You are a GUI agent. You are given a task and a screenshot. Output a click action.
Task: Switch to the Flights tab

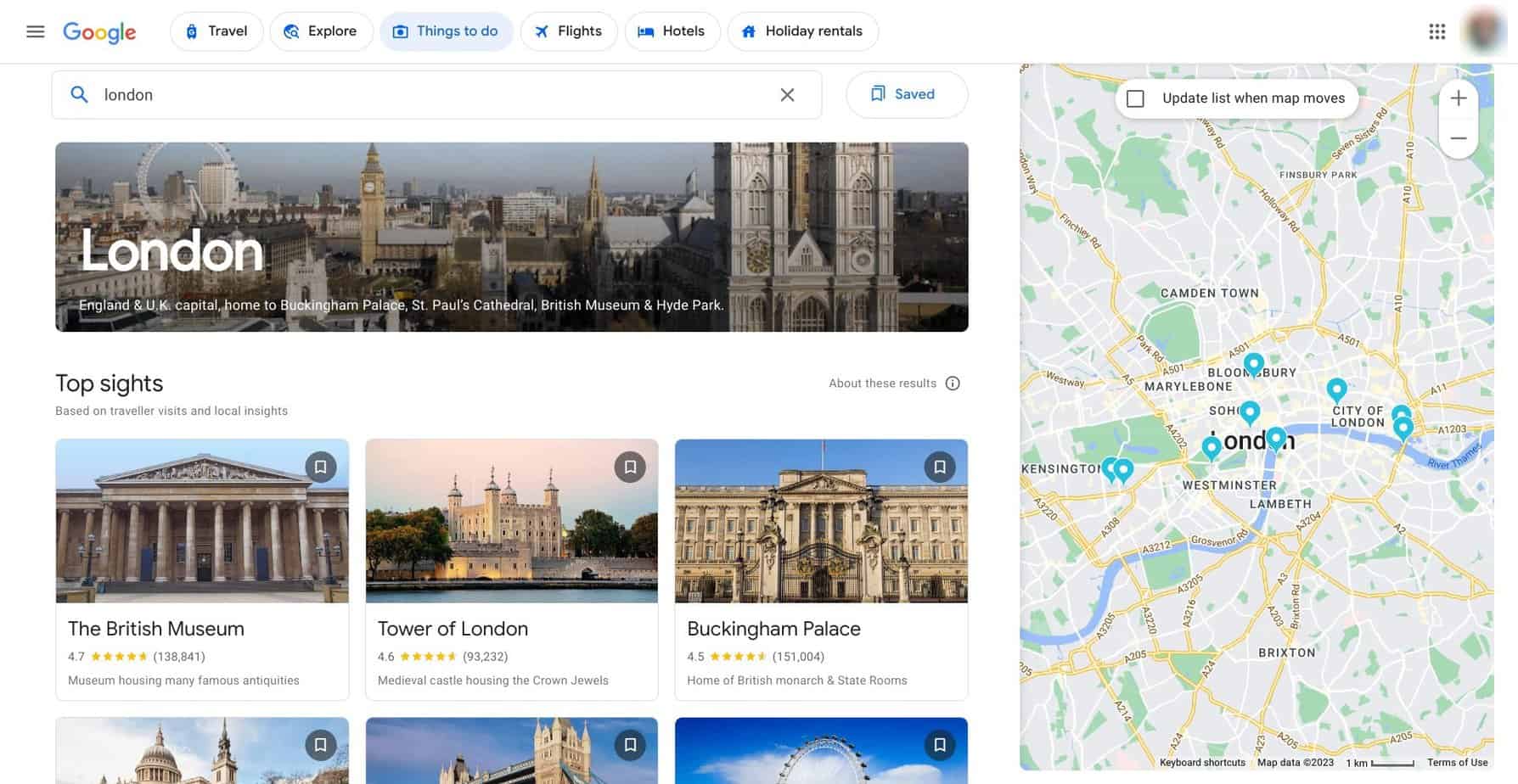click(x=569, y=31)
